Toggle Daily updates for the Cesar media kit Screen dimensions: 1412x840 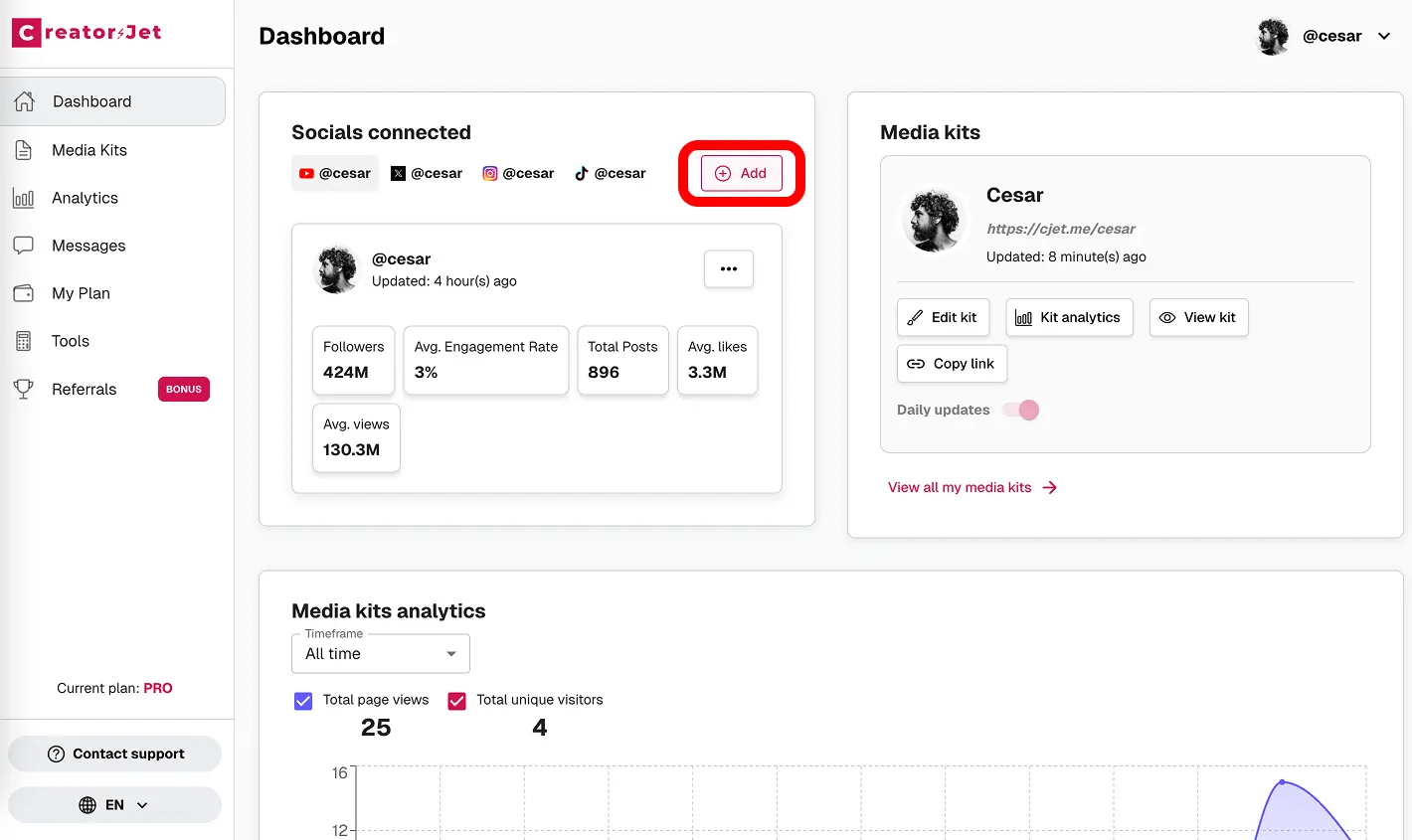[x=1021, y=410]
